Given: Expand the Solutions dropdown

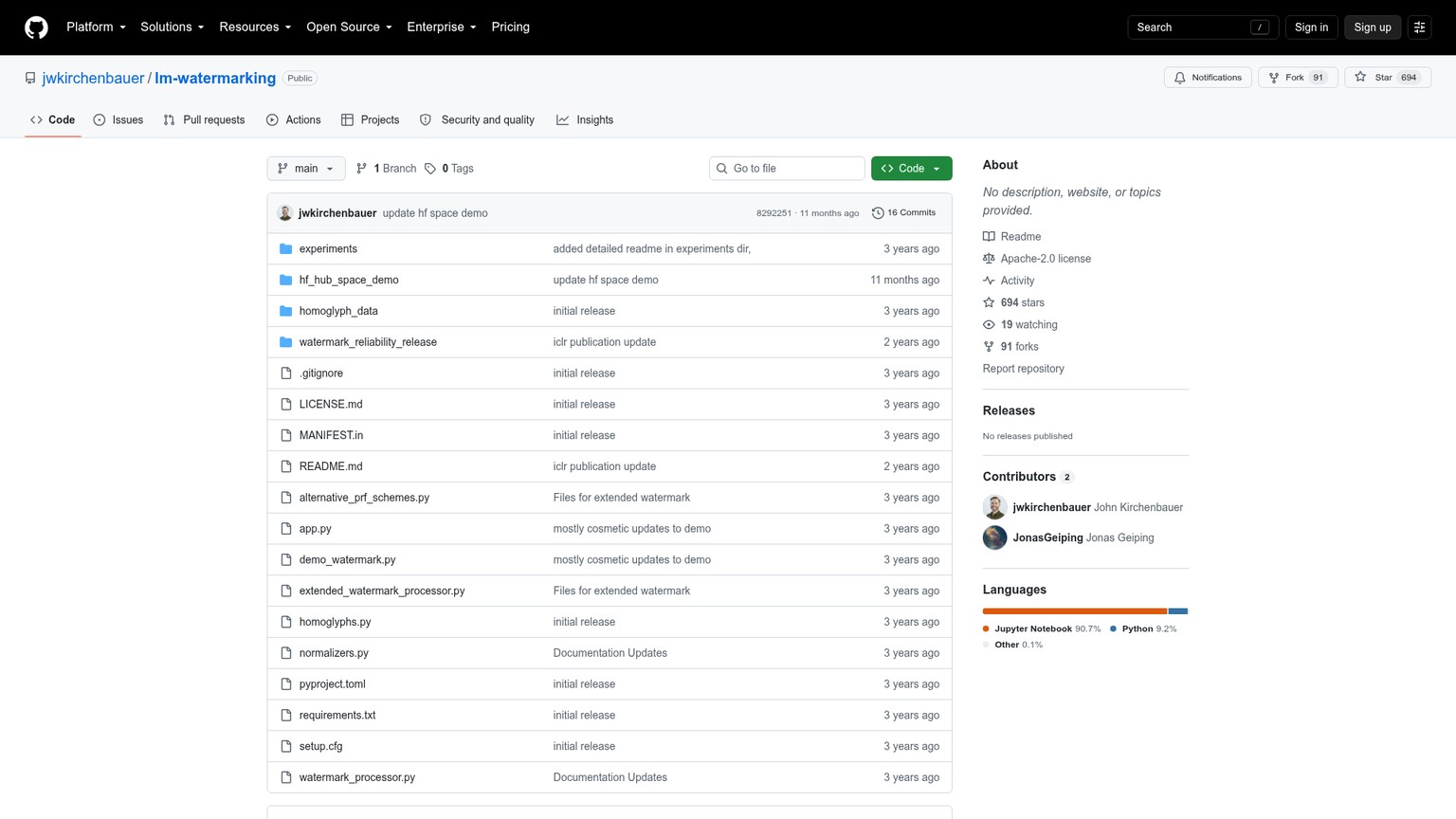Looking at the screenshot, I should [172, 27].
